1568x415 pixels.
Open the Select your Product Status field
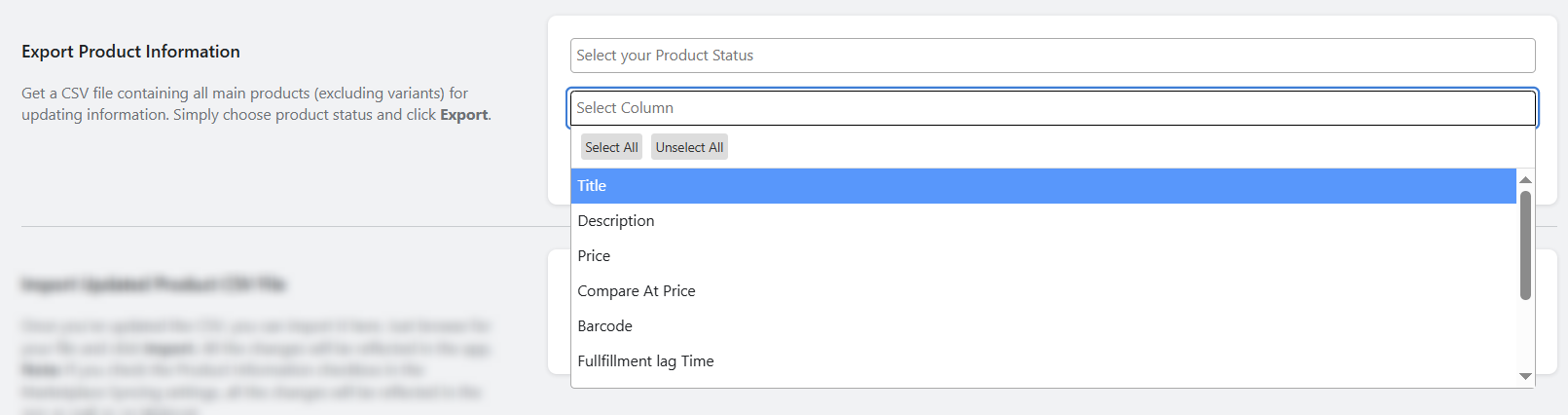click(1052, 56)
